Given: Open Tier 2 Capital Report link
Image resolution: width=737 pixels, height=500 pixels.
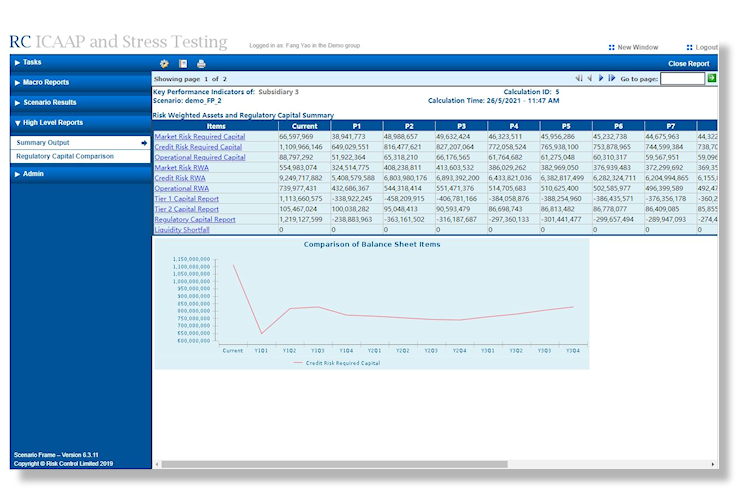Looking at the screenshot, I should [x=187, y=209].
